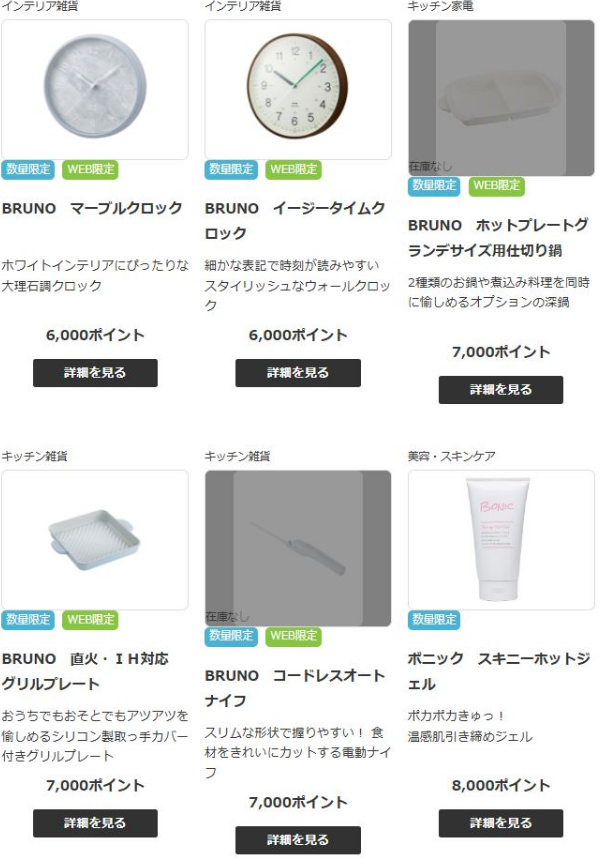
Task: Click the greyed-out hot plate partition pot image
Action: coord(501,98)
